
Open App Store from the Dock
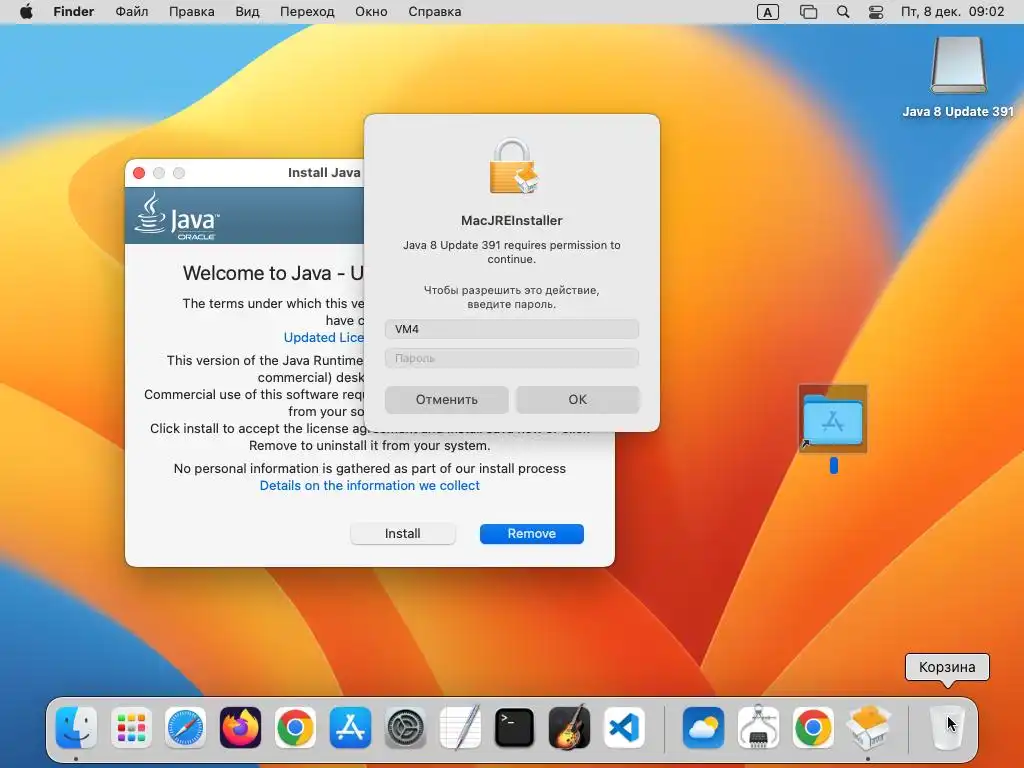(350, 727)
